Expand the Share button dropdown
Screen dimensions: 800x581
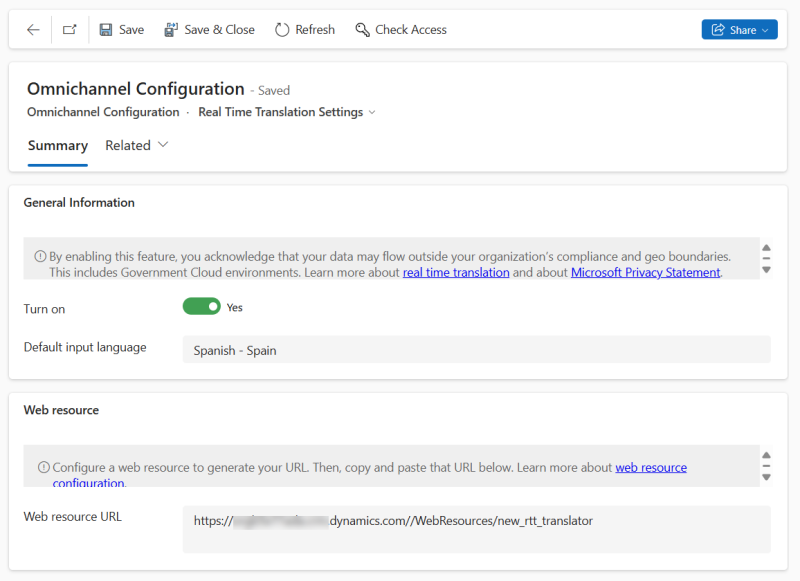pos(763,29)
